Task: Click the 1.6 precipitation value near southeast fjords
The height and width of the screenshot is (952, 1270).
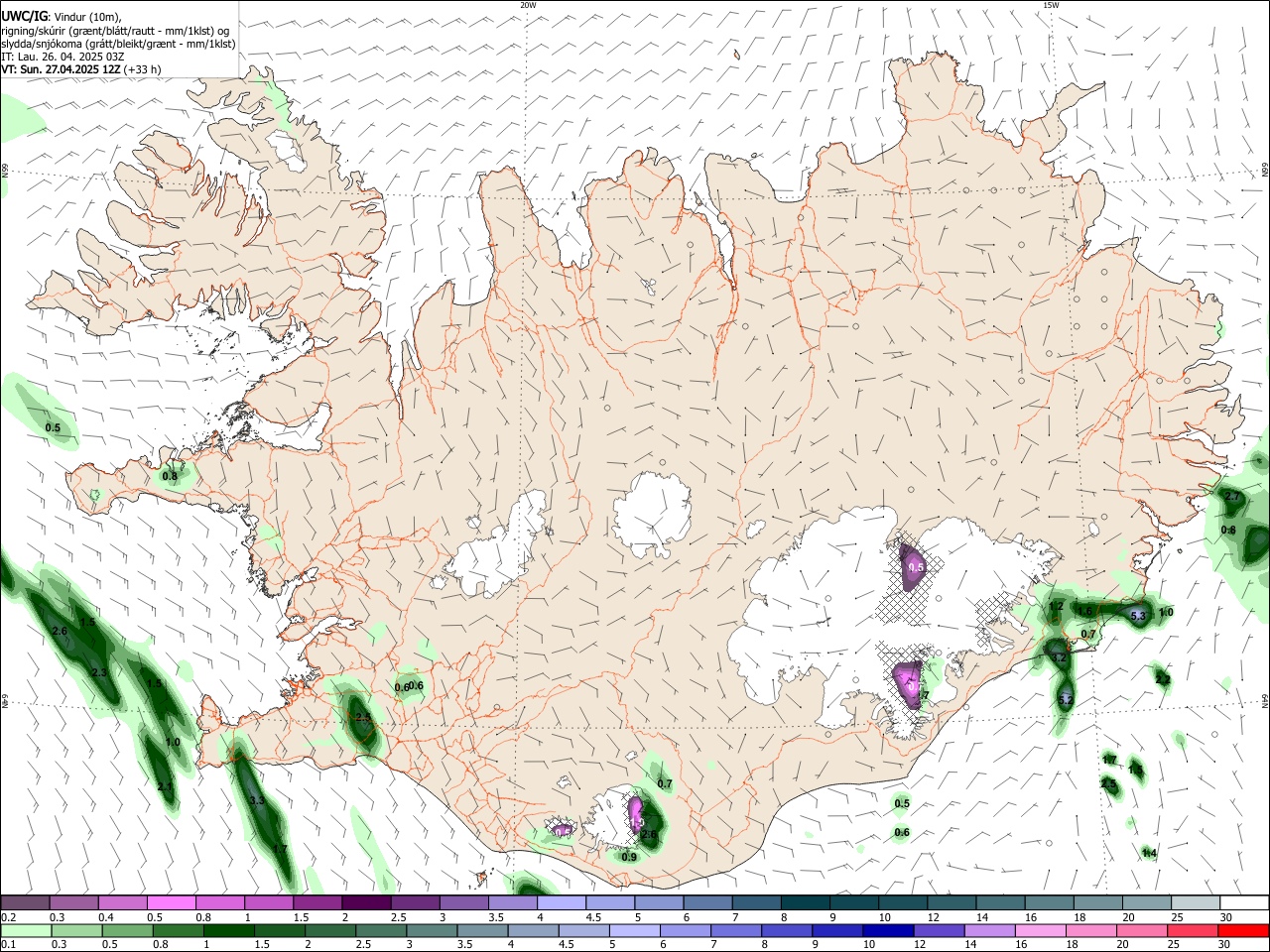Action: tap(1085, 611)
